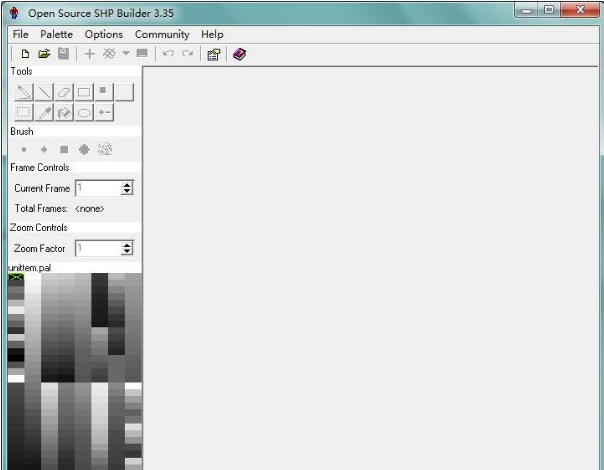Viewport: 604px width, 470px height.
Task: Pick the pure white swatch in first column
Action: point(16,378)
